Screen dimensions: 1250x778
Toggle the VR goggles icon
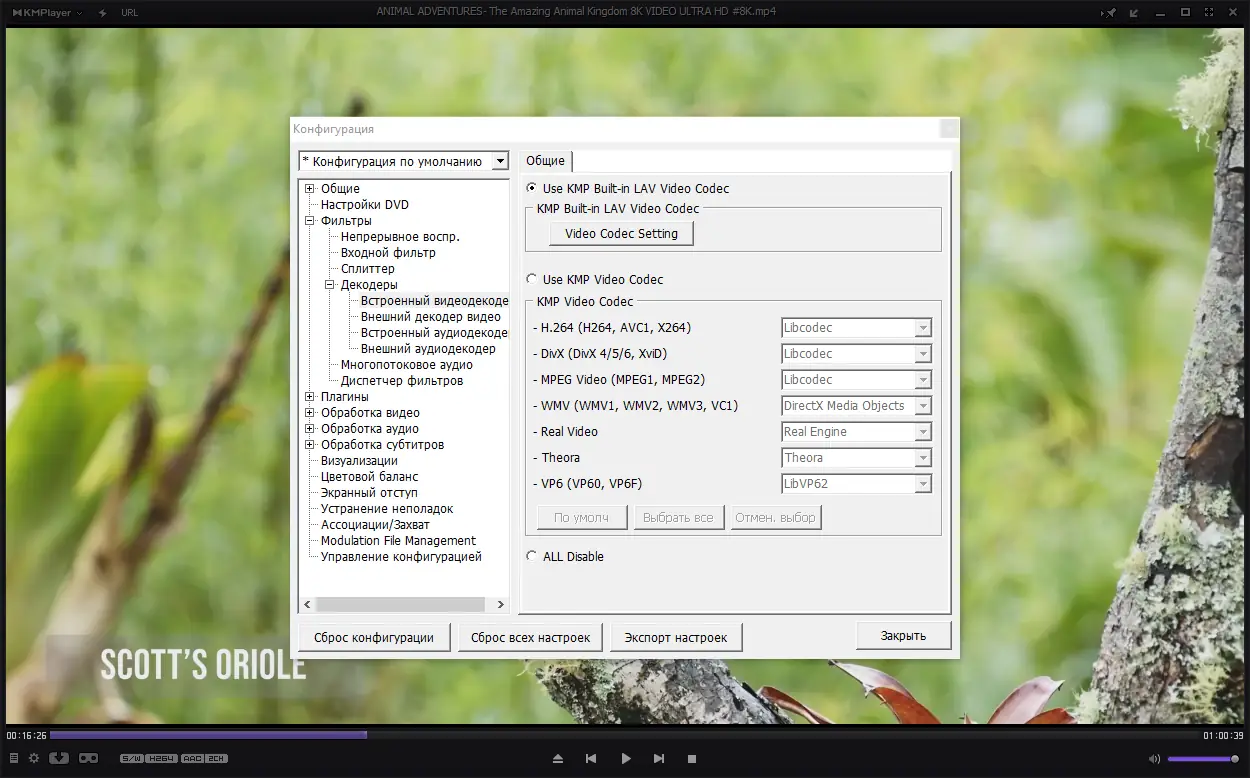click(x=88, y=758)
